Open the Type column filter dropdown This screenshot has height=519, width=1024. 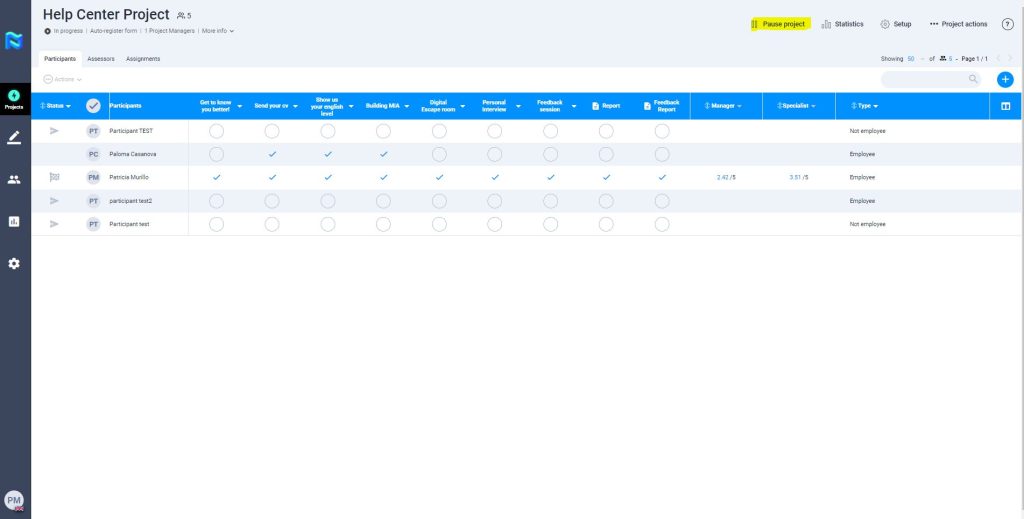click(x=864, y=106)
